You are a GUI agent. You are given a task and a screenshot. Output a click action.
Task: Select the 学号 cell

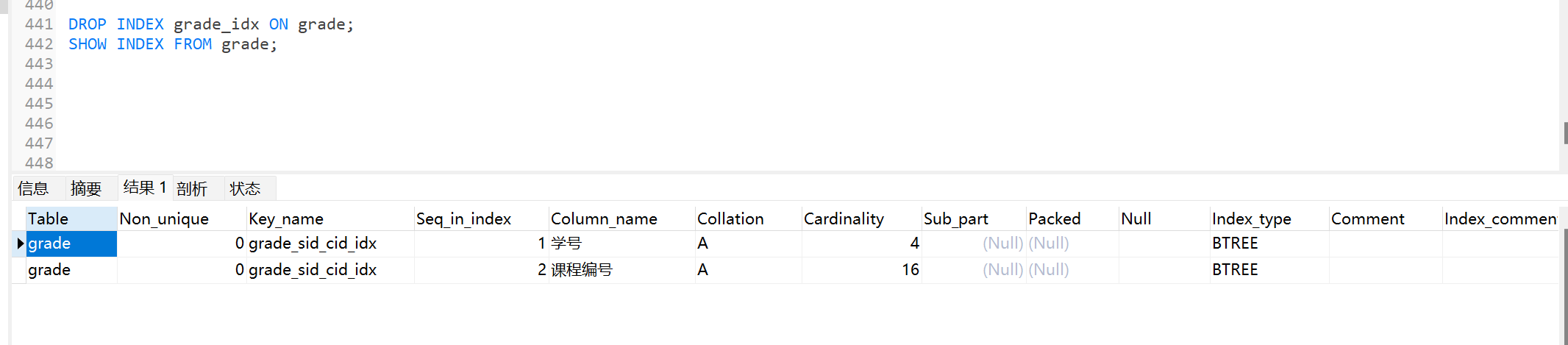(x=566, y=243)
